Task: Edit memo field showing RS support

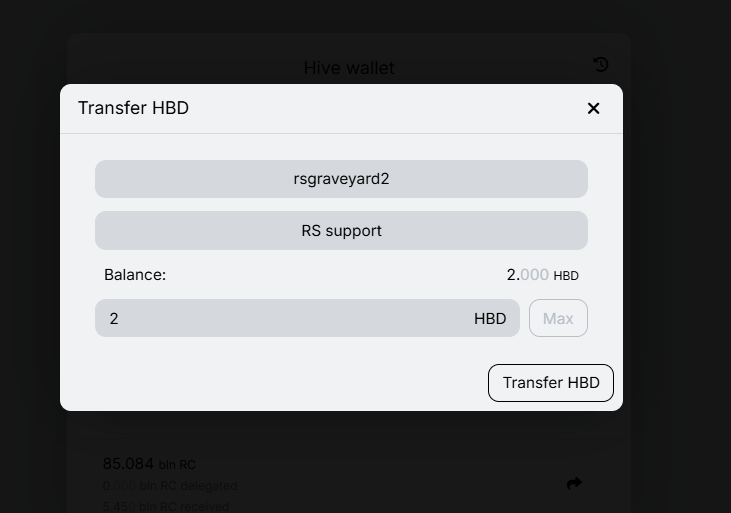Action: (341, 230)
